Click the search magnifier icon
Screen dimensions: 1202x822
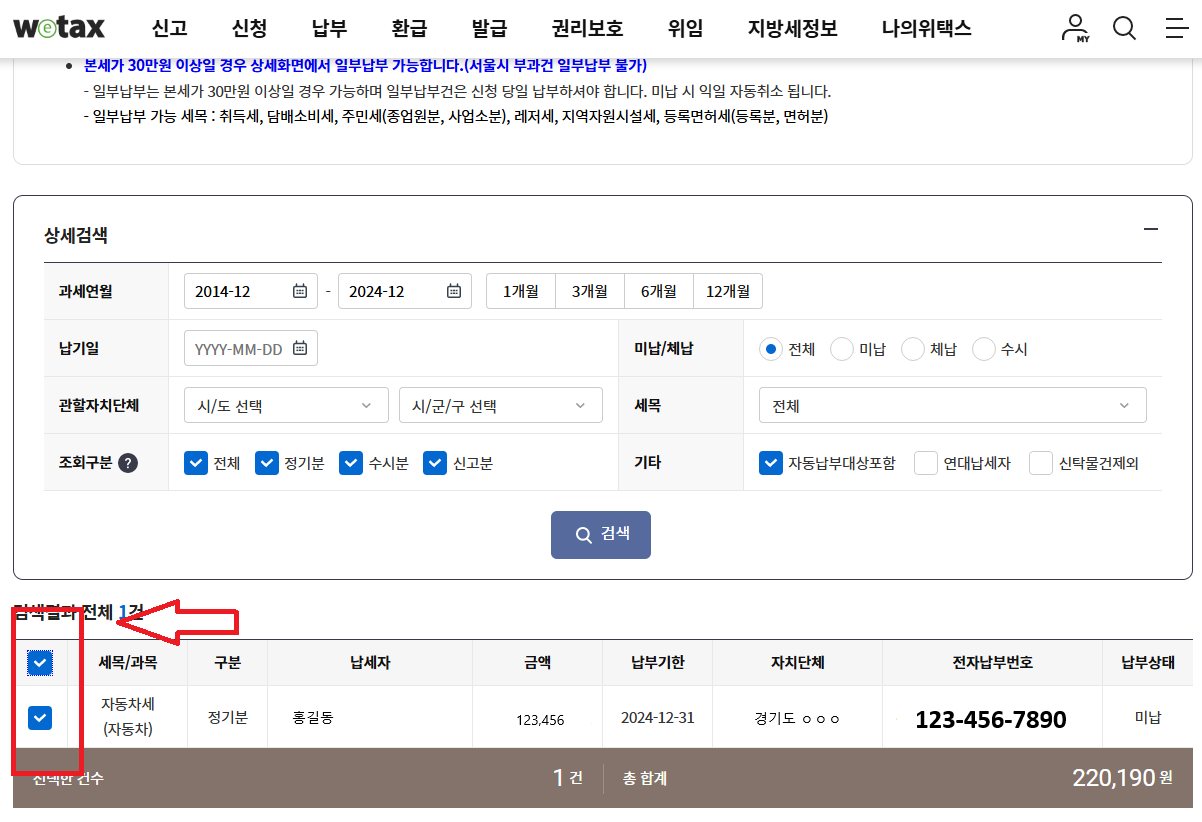click(1124, 28)
